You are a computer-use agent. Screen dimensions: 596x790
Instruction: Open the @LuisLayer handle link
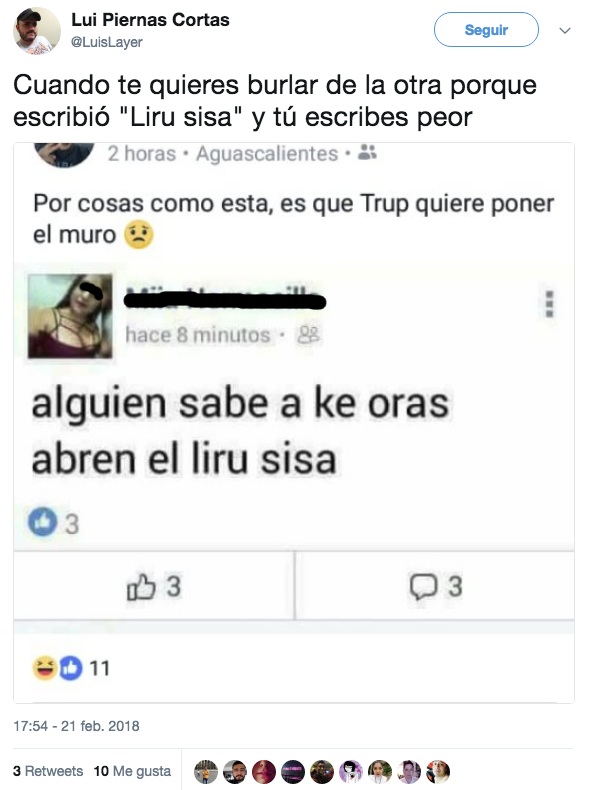(x=107, y=42)
